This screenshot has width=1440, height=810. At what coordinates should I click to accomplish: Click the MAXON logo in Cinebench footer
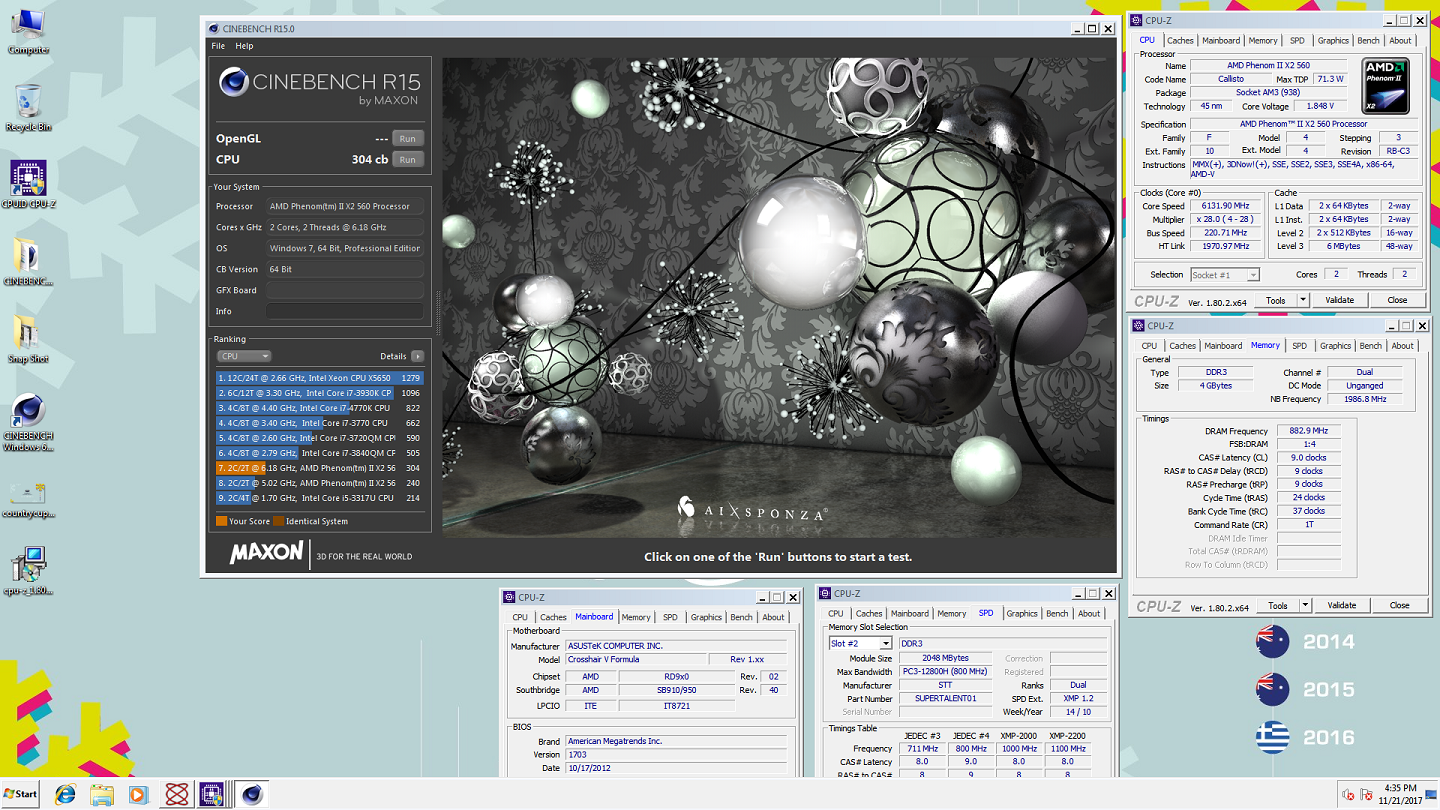tap(266, 552)
